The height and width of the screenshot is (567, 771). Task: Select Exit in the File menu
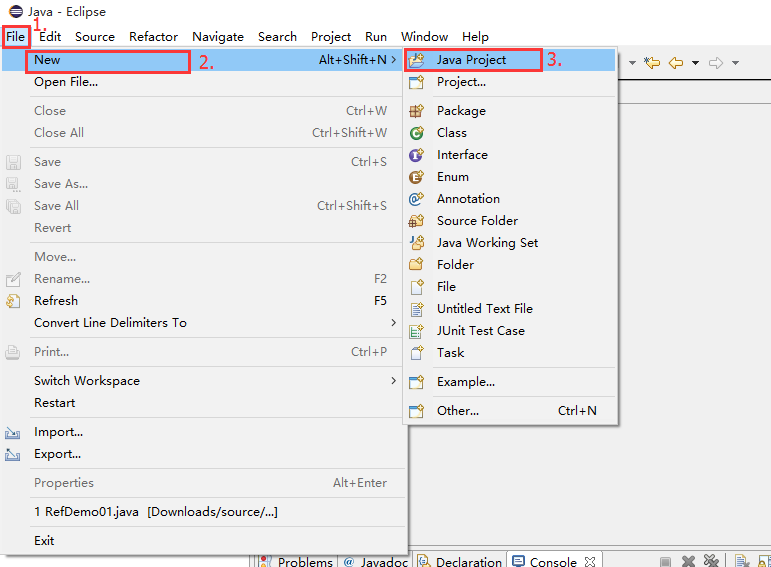pyautogui.click(x=204, y=541)
